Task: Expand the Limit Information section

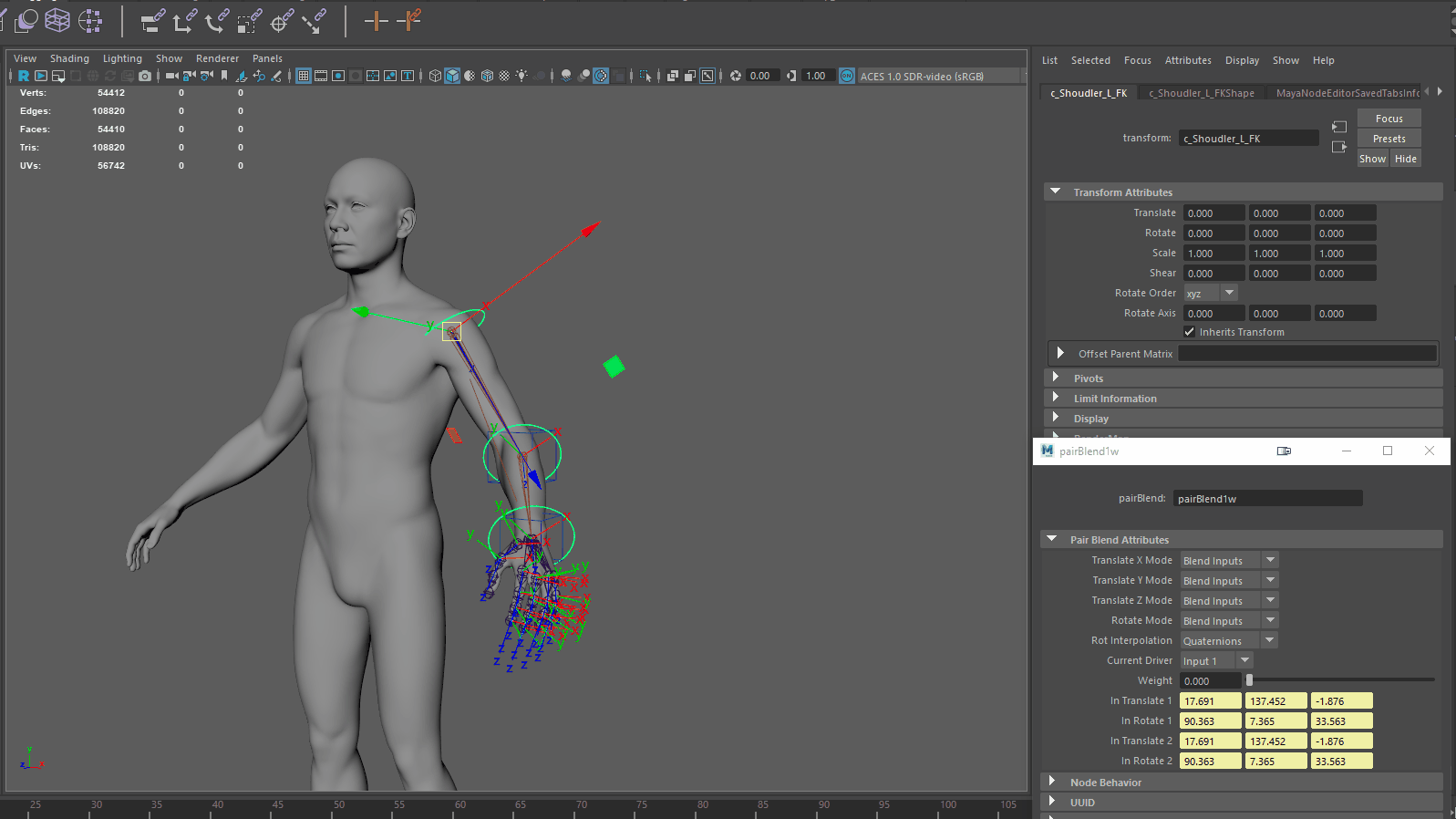Action: [x=1056, y=398]
